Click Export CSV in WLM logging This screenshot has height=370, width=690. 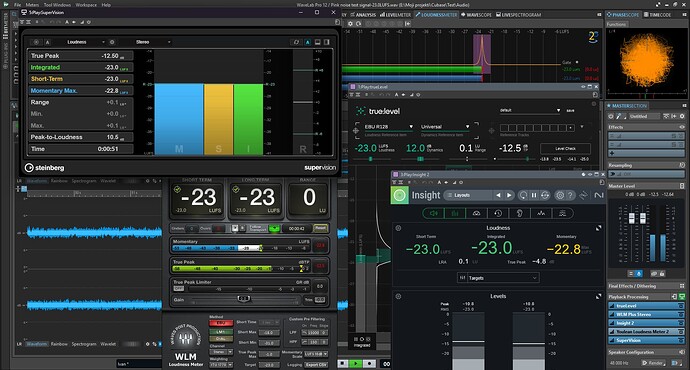coord(316,365)
